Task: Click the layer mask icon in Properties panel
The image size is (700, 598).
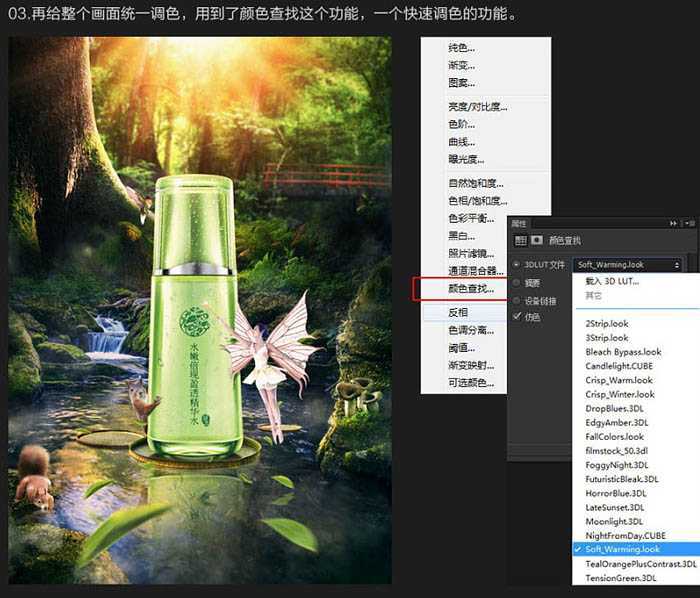Action: click(x=537, y=241)
